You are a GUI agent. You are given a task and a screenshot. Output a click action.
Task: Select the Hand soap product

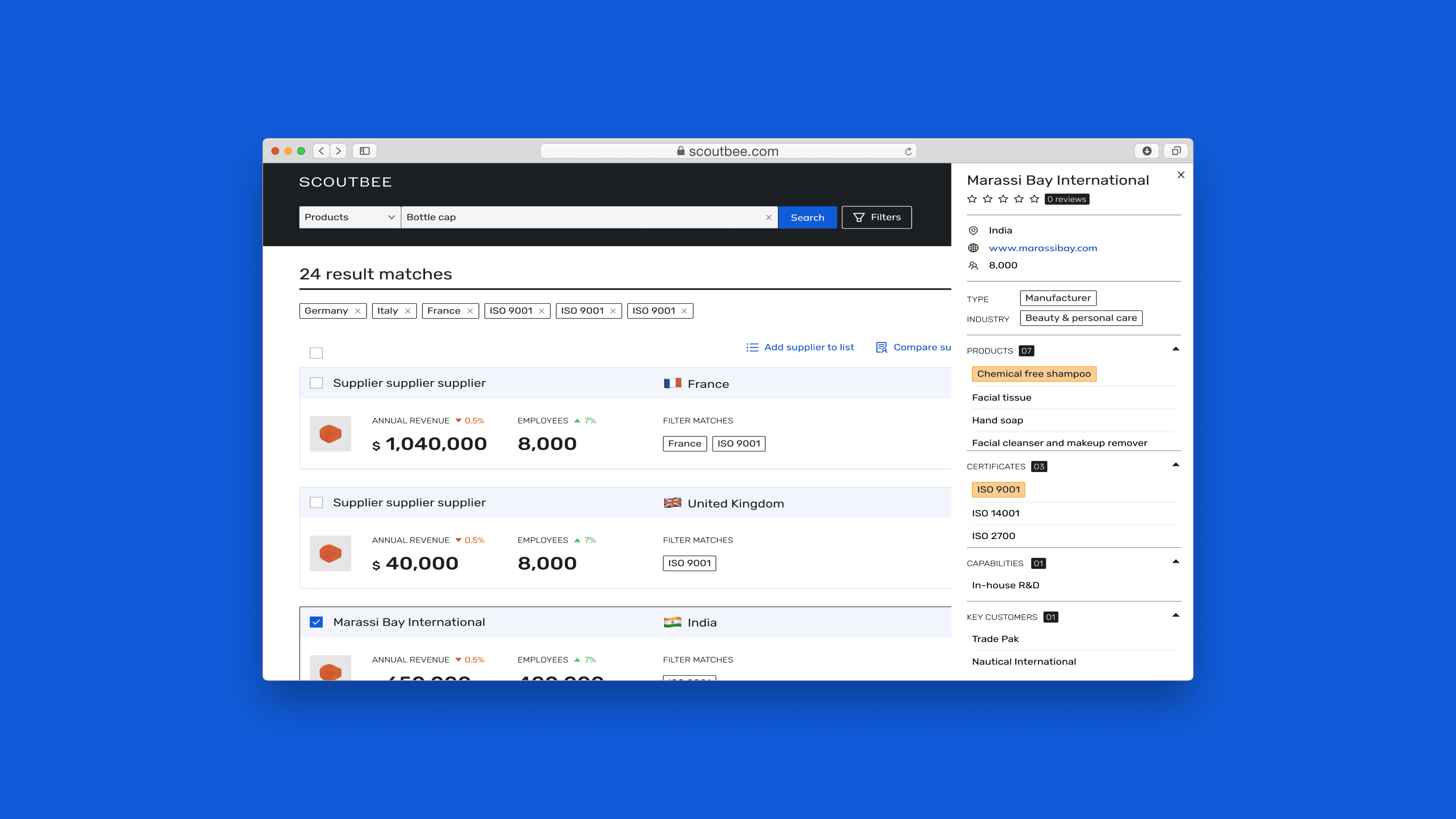pos(998,420)
